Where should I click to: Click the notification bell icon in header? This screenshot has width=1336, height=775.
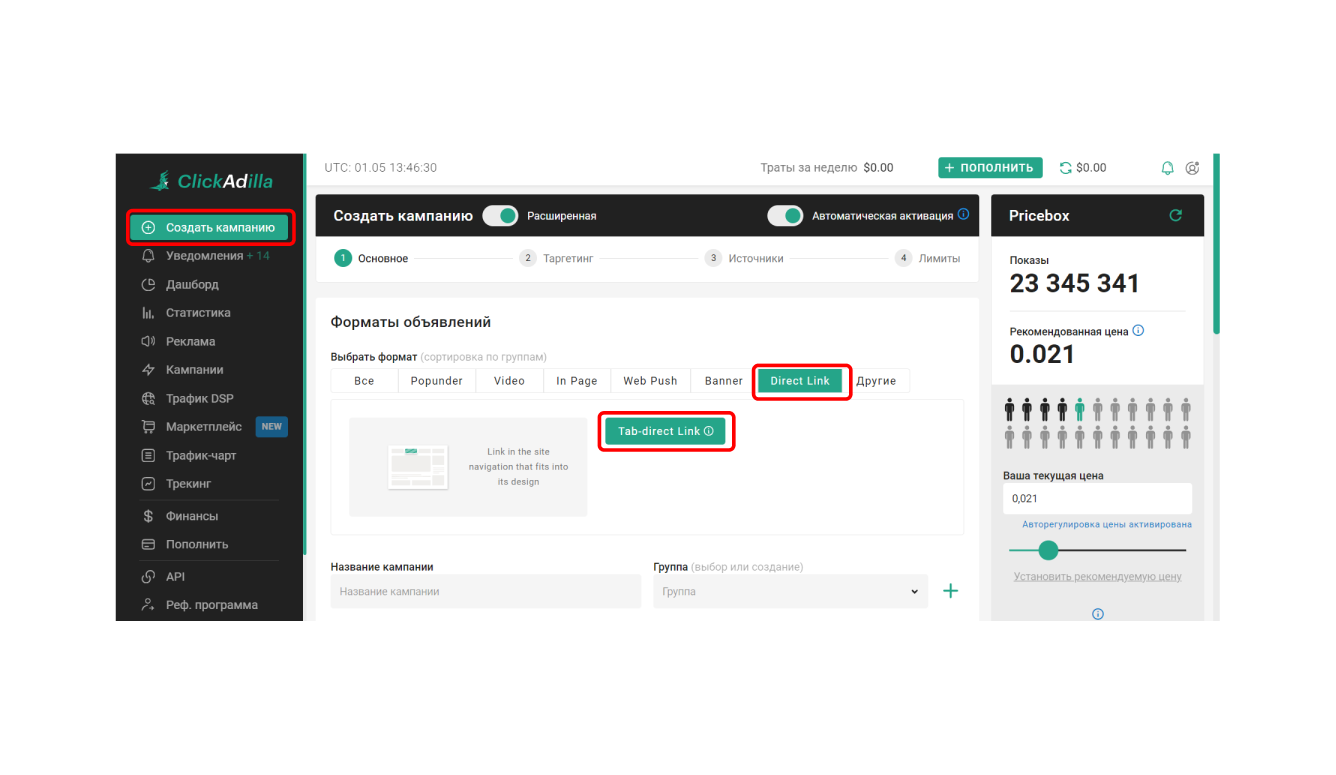tap(1167, 168)
